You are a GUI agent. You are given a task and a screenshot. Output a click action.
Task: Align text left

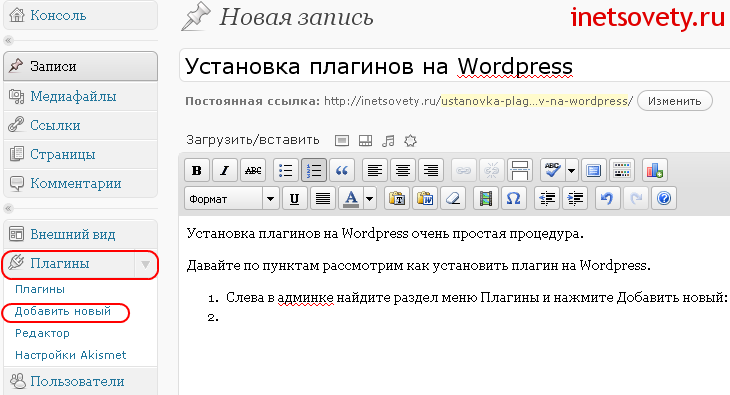(x=374, y=170)
